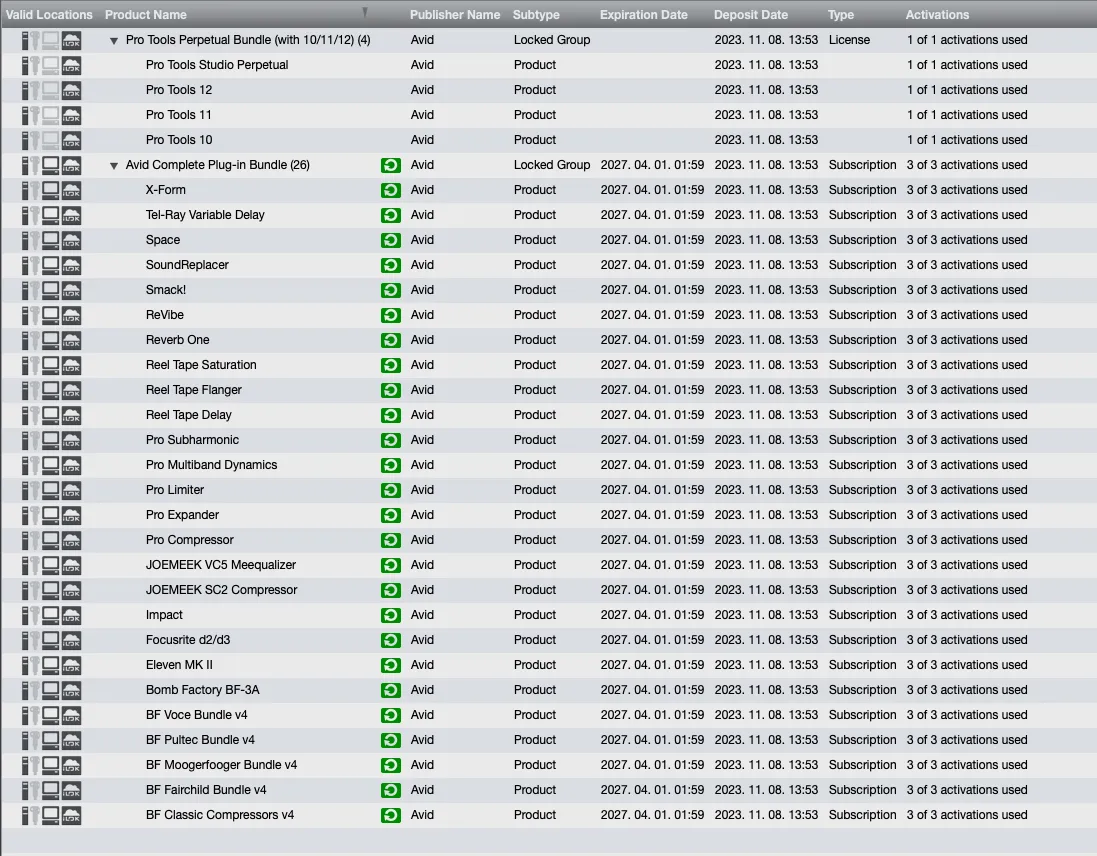The image size is (1097, 856).
Task: Sort by the Activations column header
Action: pos(937,15)
